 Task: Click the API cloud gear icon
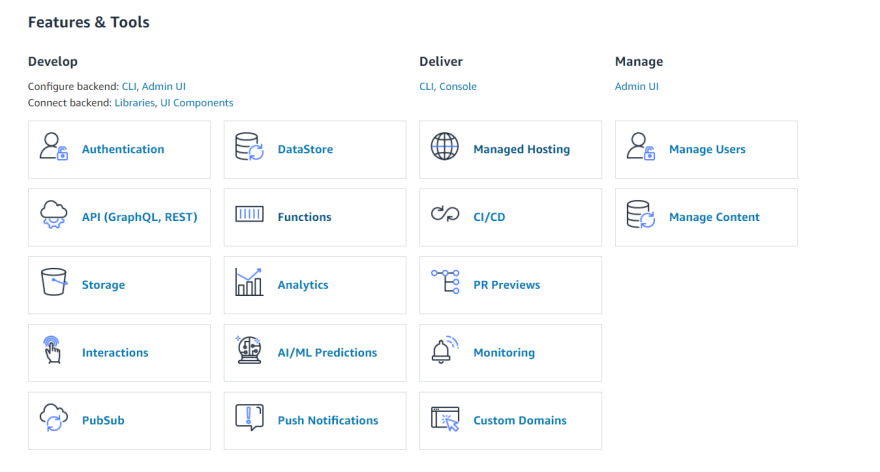(54, 214)
